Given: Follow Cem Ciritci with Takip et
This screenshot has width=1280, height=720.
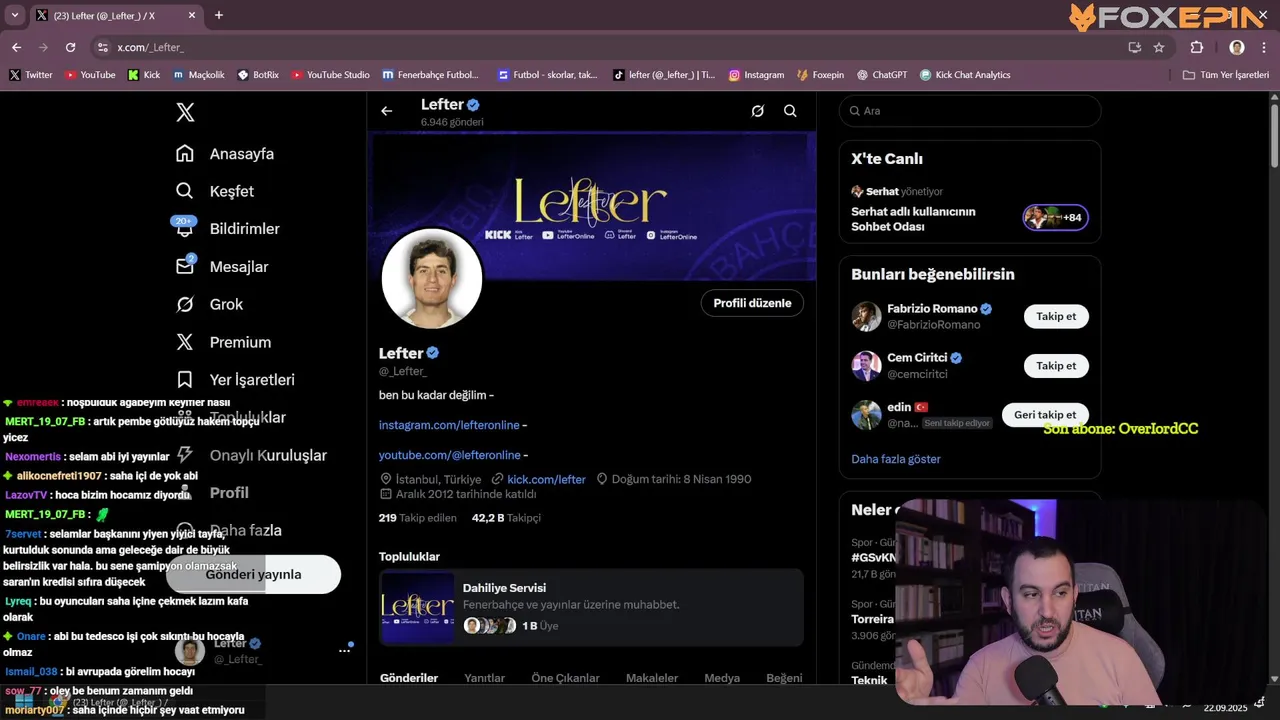Looking at the screenshot, I should [1056, 365].
